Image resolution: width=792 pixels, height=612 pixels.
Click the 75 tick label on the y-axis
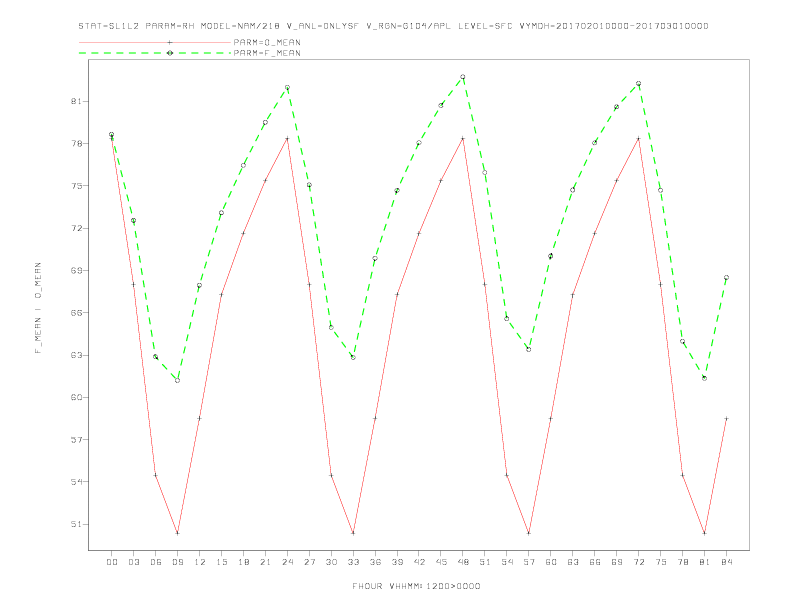pyautogui.click(x=76, y=186)
